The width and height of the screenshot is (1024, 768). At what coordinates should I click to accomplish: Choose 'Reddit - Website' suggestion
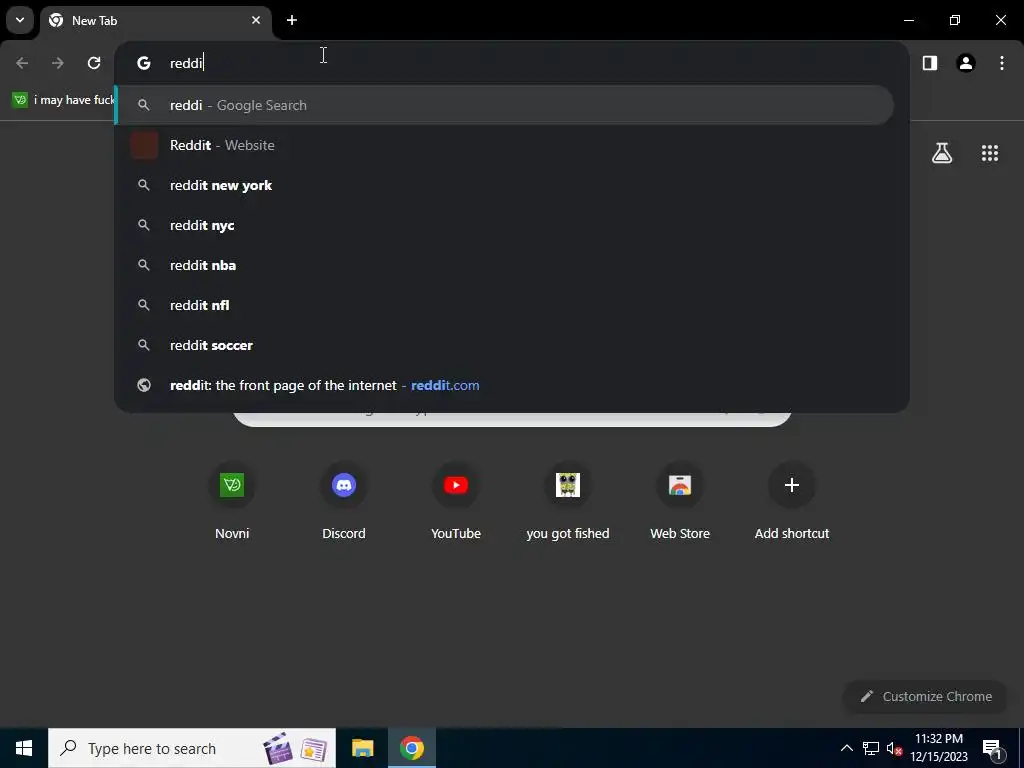(504, 145)
